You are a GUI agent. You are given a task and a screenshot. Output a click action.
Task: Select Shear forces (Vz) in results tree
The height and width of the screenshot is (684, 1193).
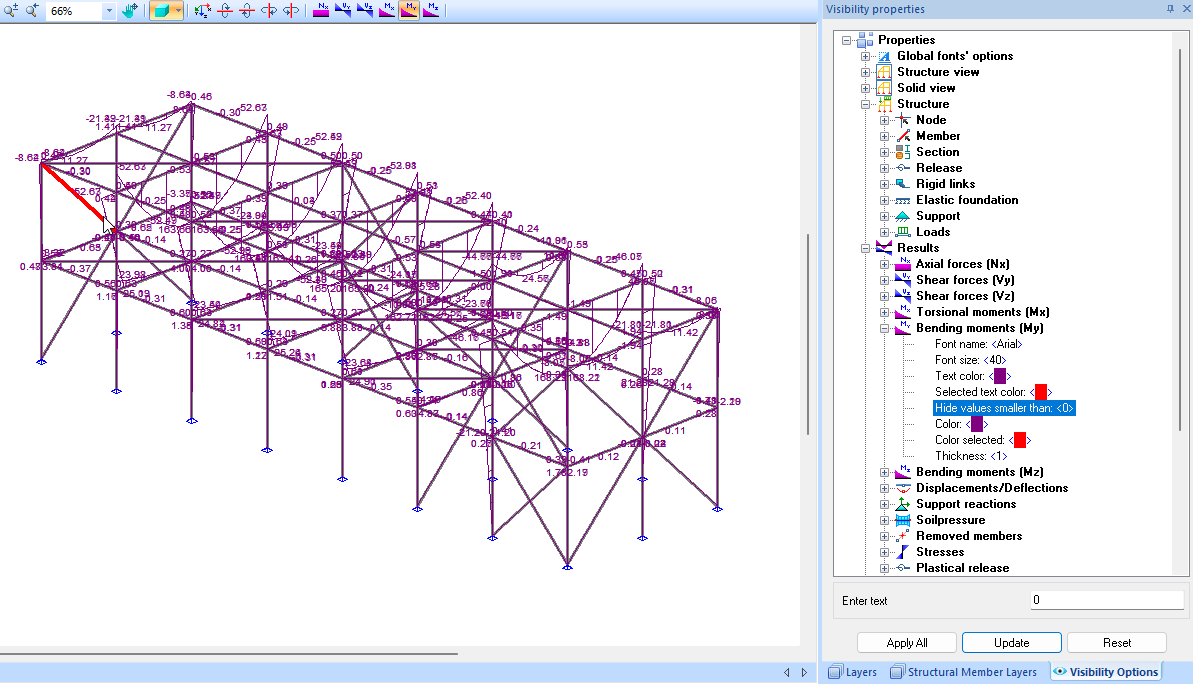965,296
